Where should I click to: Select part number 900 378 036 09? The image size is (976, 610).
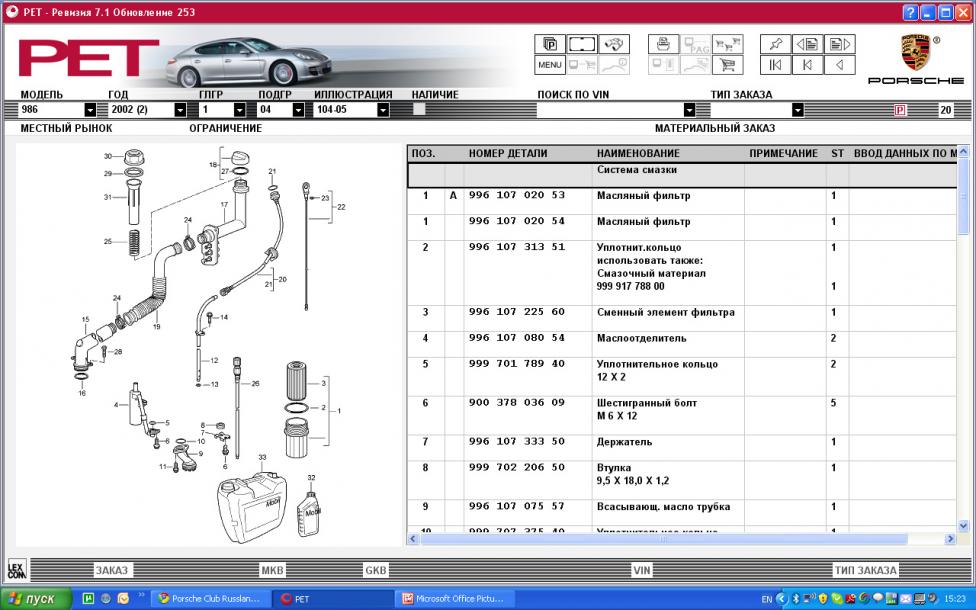point(517,403)
